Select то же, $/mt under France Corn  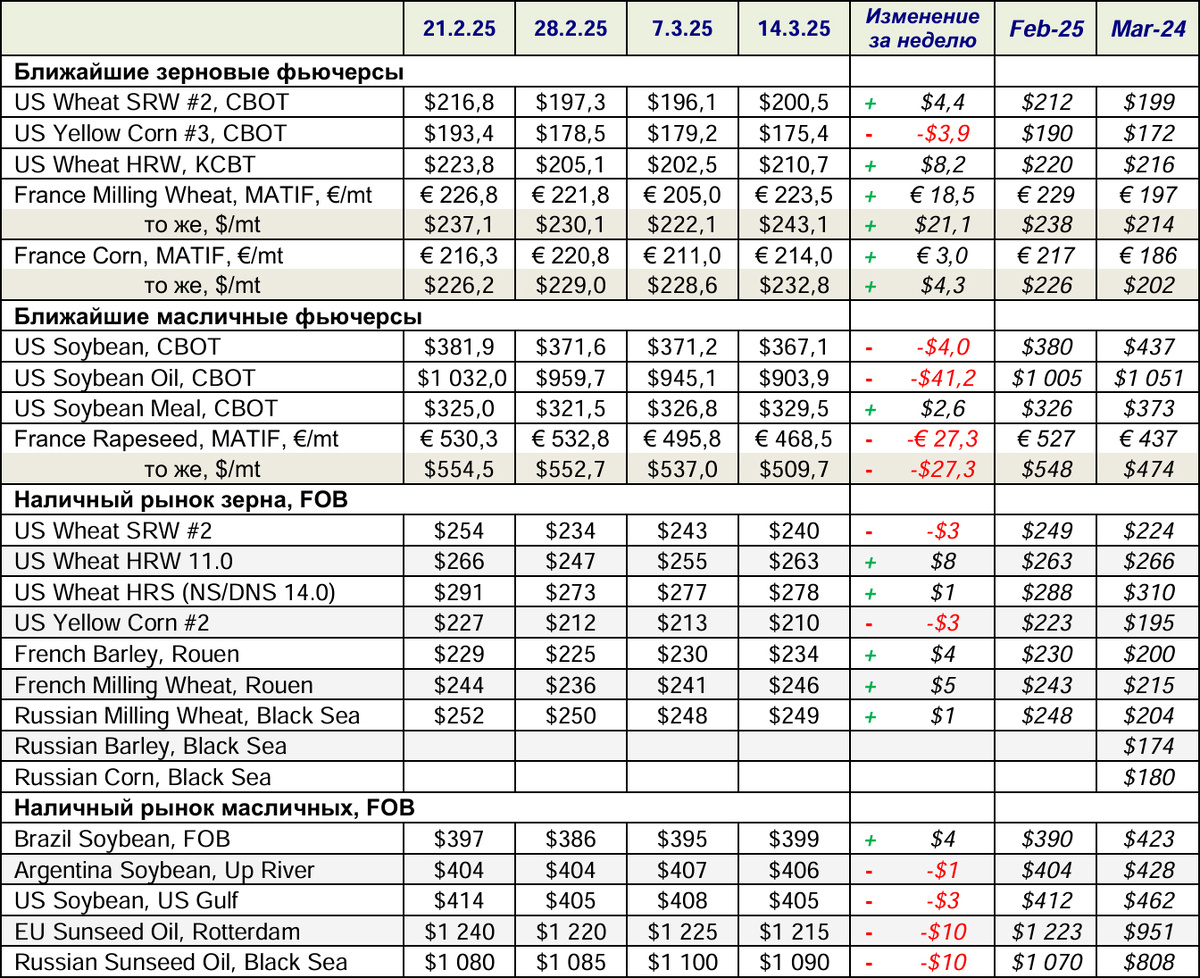pyautogui.click(x=203, y=287)
